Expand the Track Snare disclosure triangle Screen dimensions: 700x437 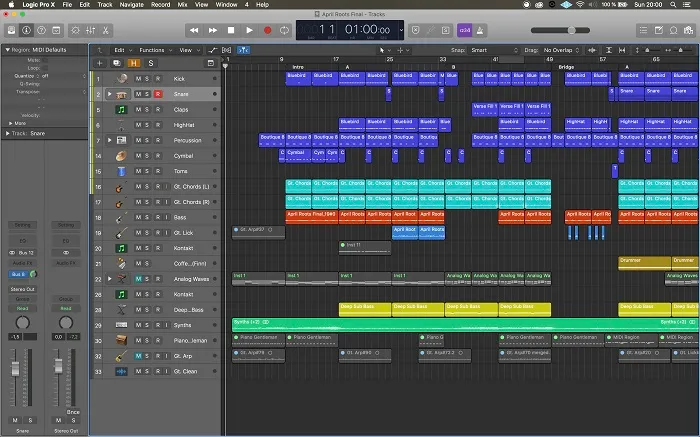(x=8, y=133)
